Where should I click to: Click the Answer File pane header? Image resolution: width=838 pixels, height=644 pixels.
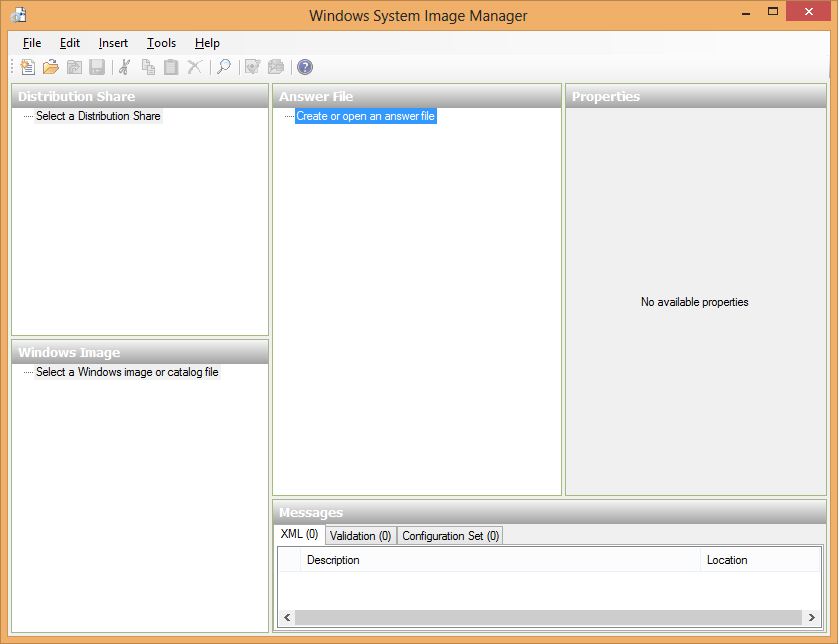[417, 96]
